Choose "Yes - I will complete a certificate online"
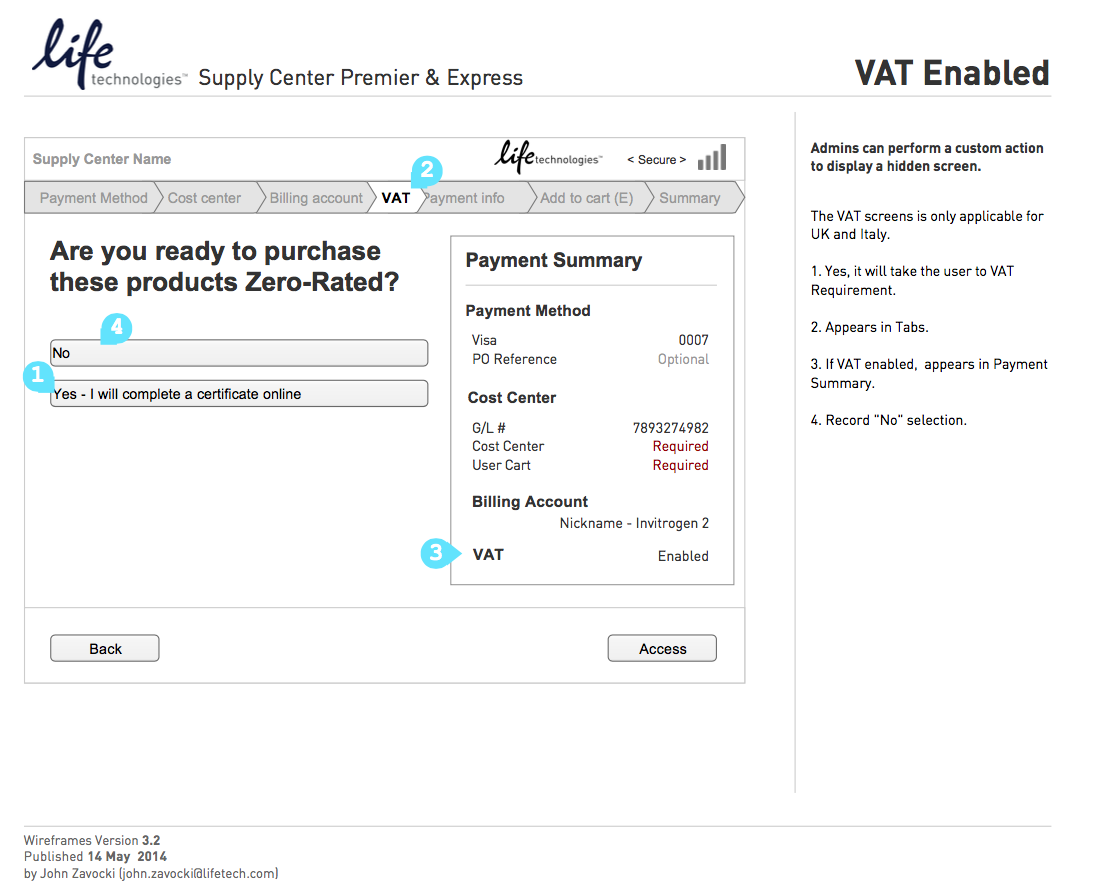The height and width of the screenshot is (892, 1094). [239, 394]
